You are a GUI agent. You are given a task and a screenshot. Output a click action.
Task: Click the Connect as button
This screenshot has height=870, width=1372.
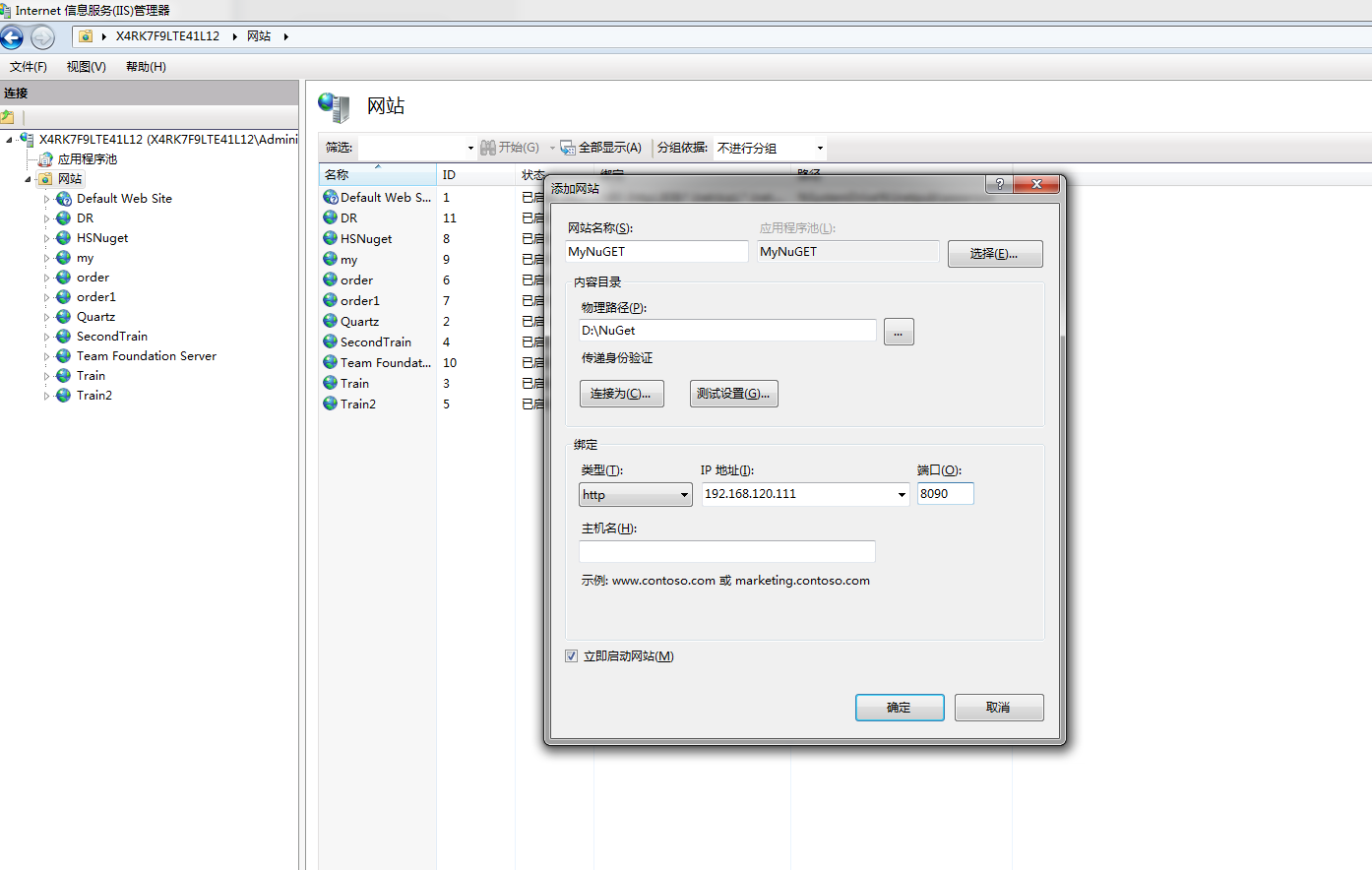coord(622,394)
